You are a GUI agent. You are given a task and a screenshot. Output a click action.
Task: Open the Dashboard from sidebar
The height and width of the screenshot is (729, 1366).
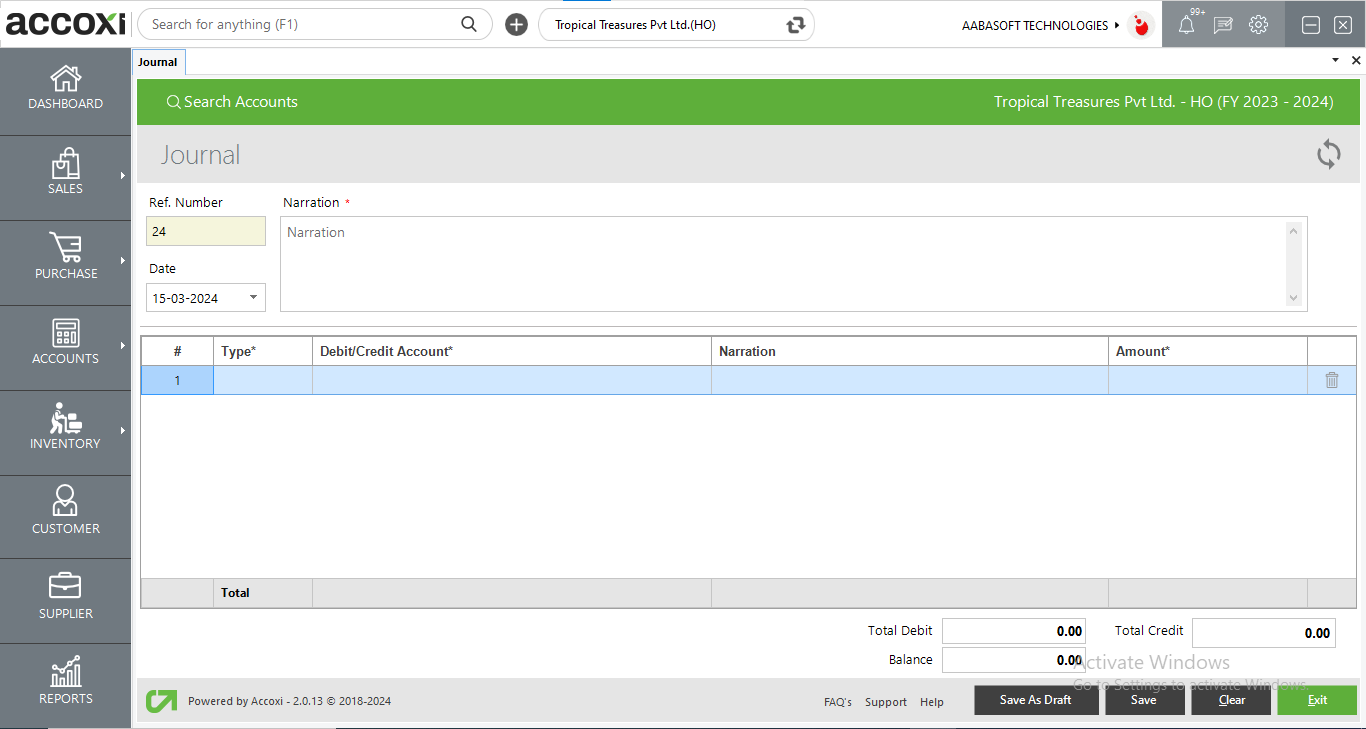(x=65, y=88)
